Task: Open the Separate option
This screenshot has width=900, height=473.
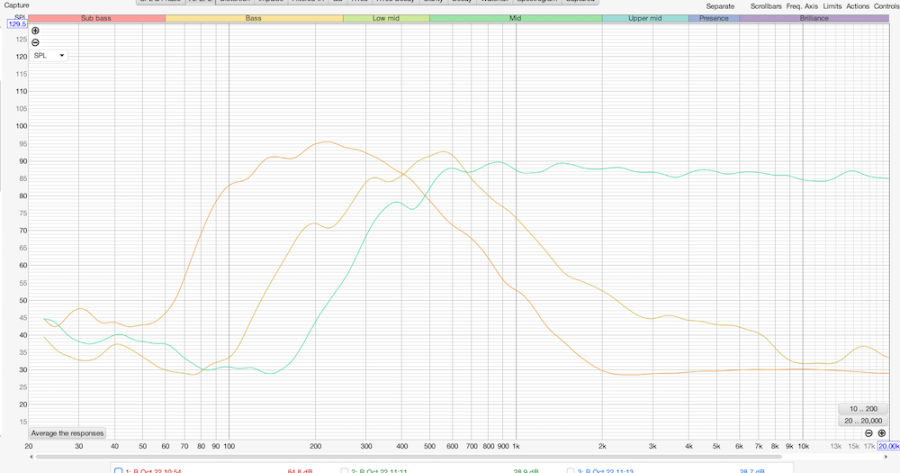Action: tap(720, 6)
